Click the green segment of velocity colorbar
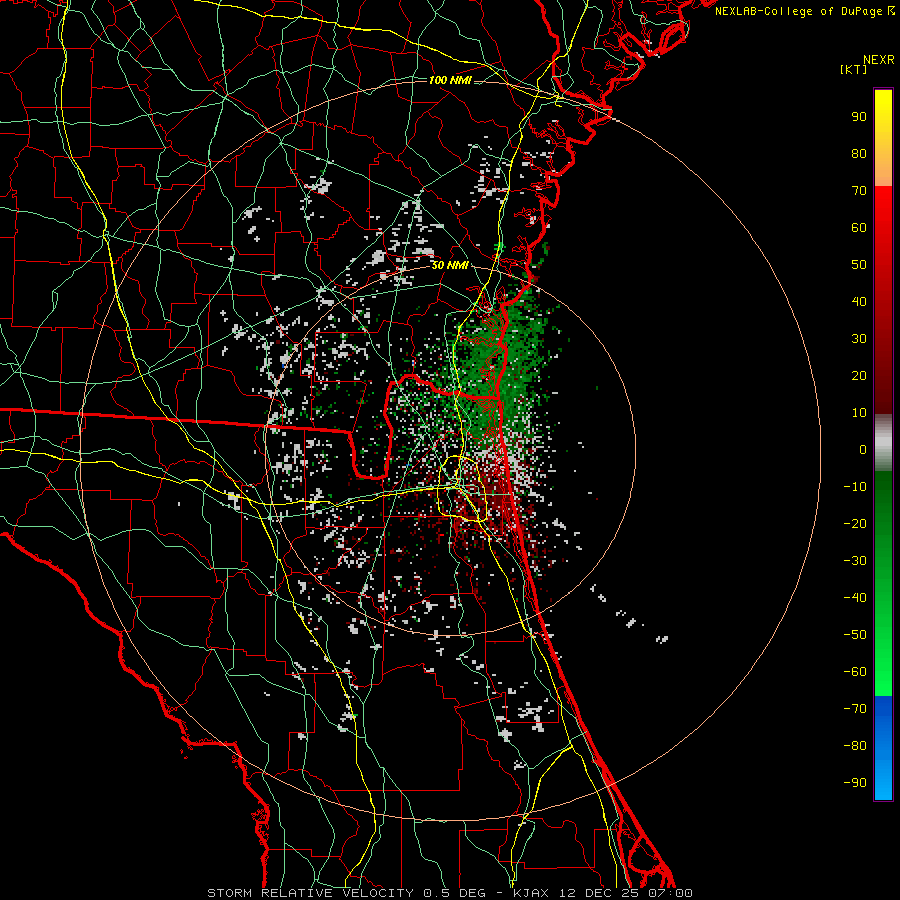The height and width of the screenshot is (900, 900). coord(883,584)
